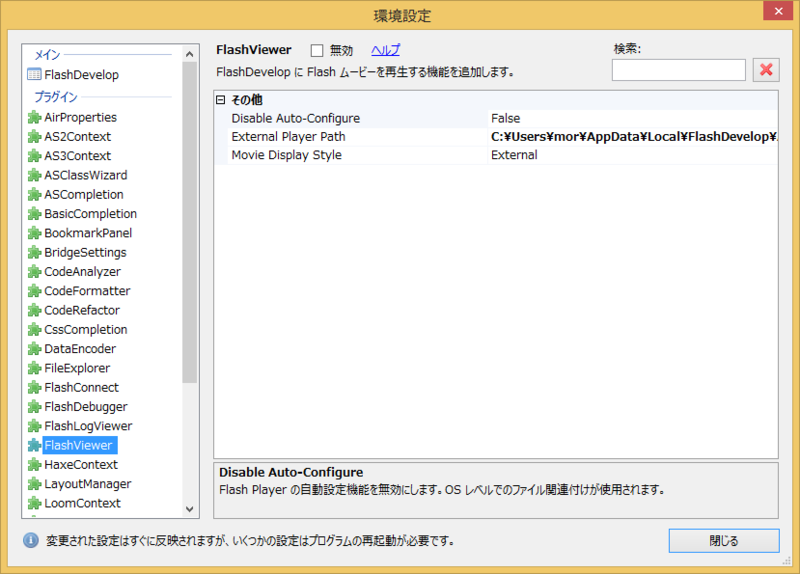Click the AS3Context plugin puzzle icon
The height and width of the screenshot is (574, 800).
[x=34, y=156]
